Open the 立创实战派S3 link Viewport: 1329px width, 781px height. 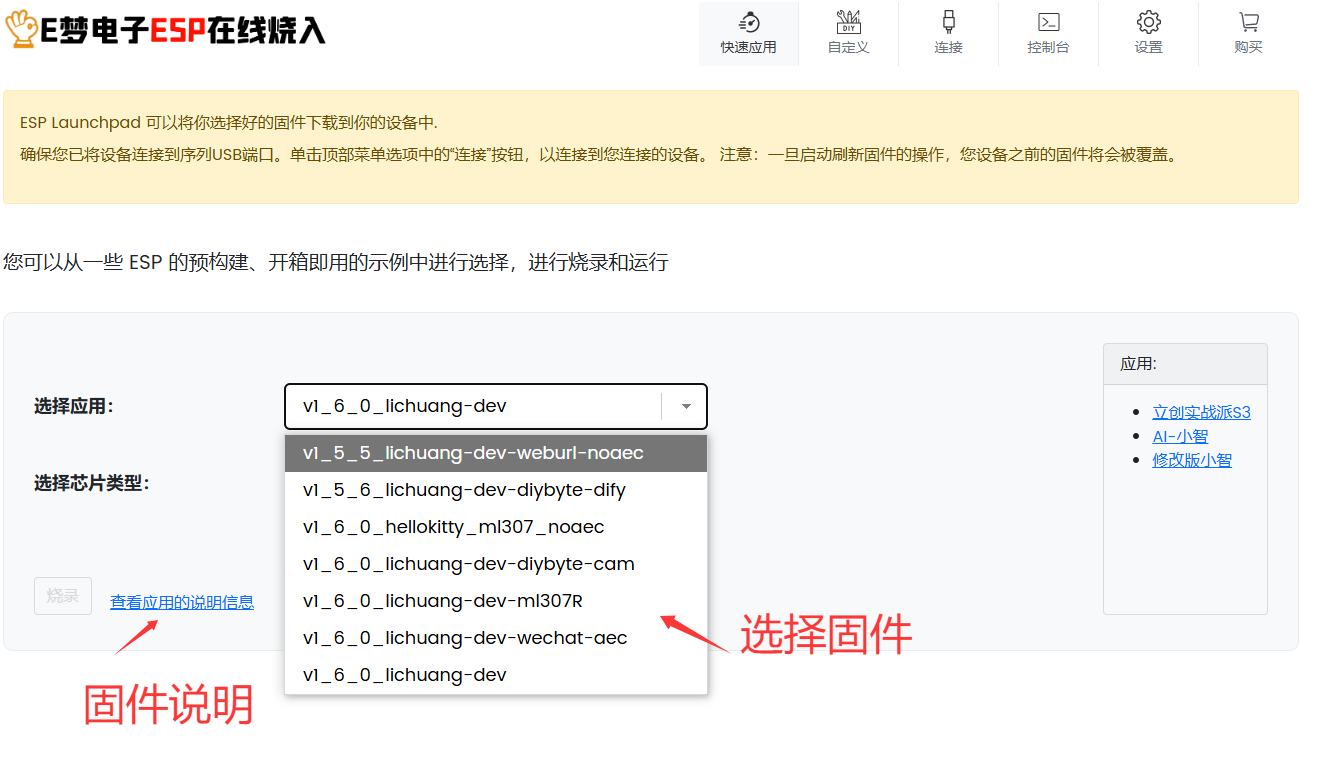[x=1201, y=412]
